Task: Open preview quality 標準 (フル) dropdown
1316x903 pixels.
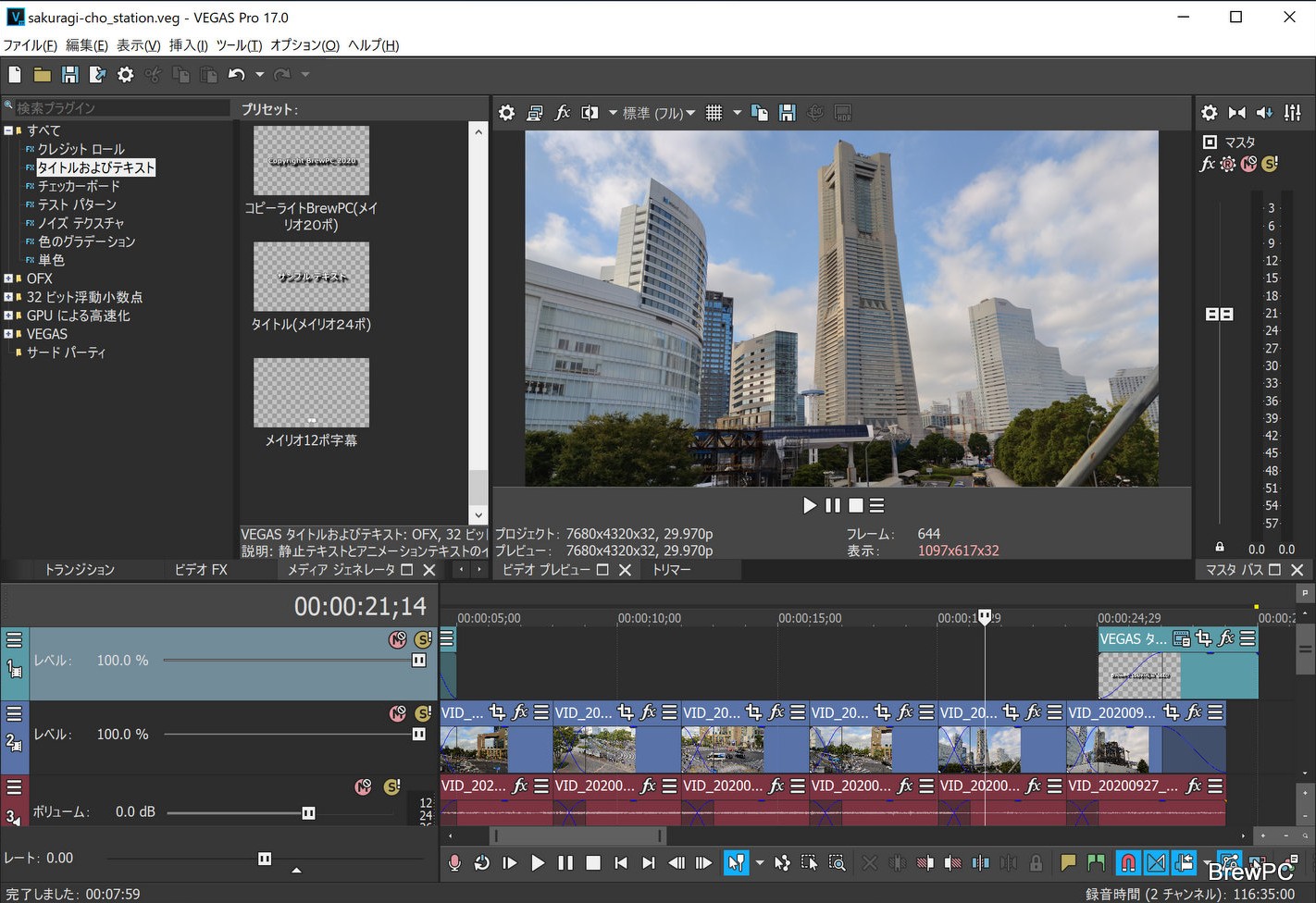Action: (x=658, y=113)
